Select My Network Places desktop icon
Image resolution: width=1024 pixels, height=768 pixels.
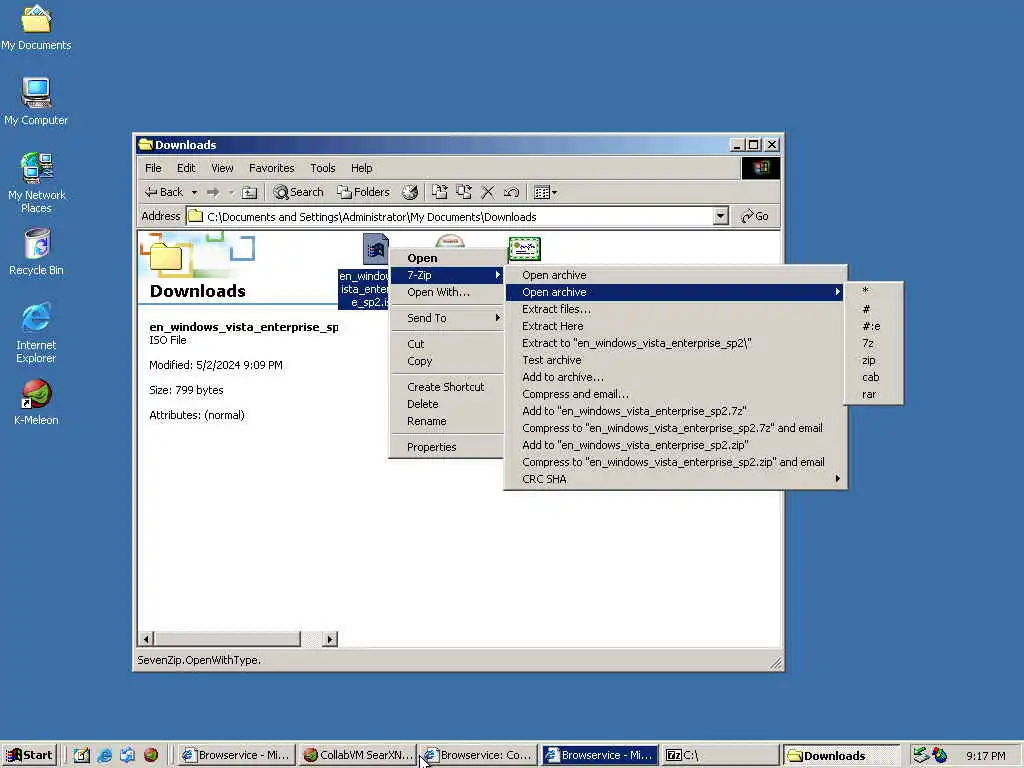[36, 182]
